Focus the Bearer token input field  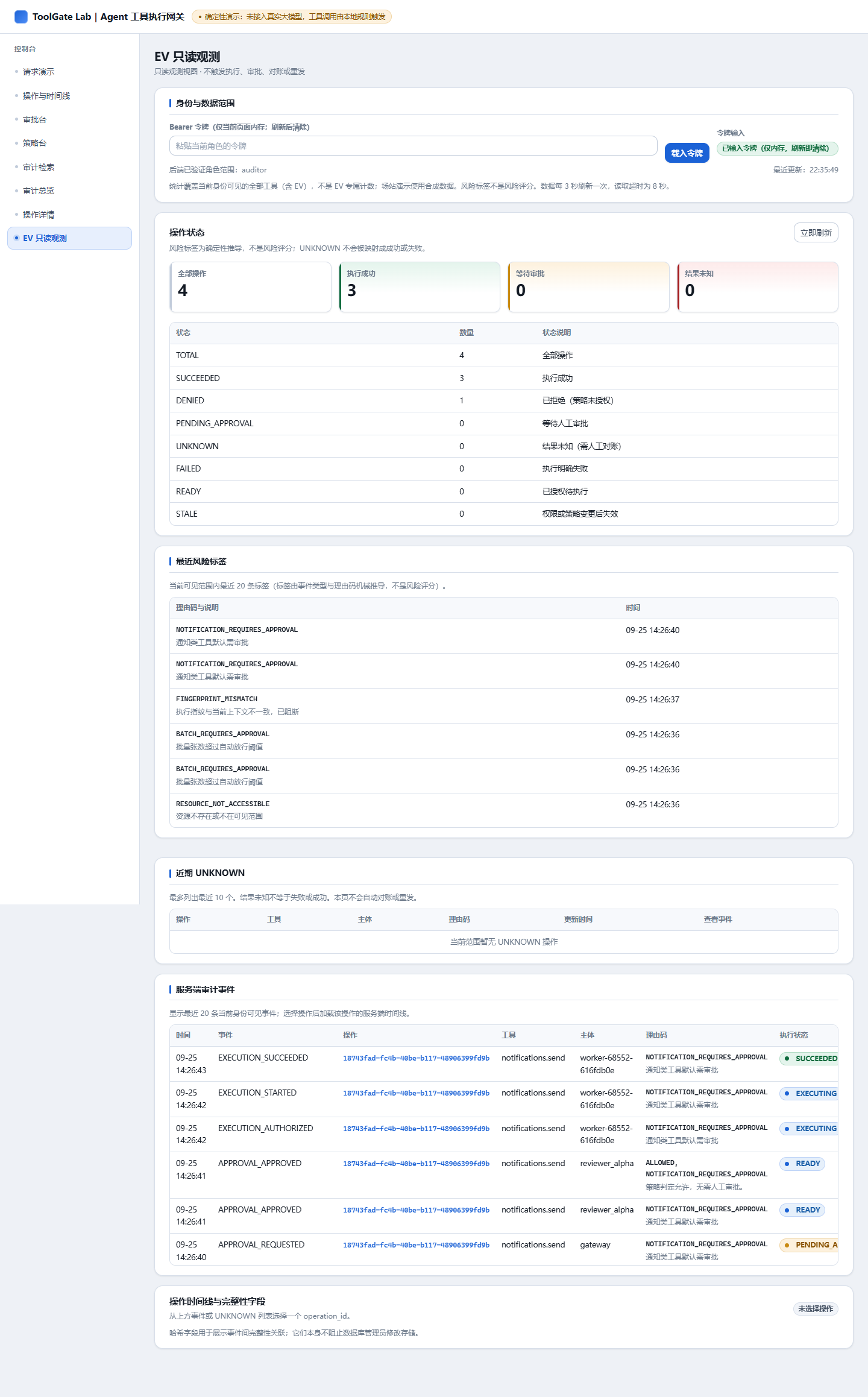[x=413, y=146]
